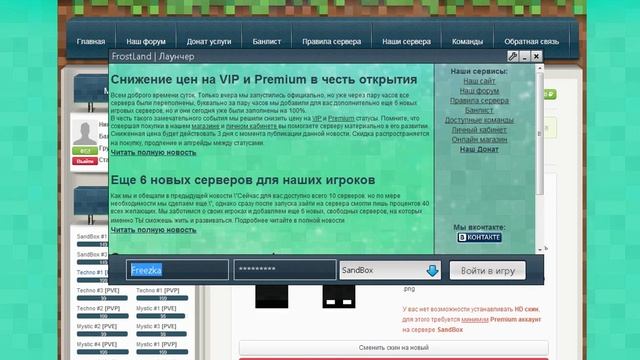
Task: Read full news under the 6 новых серверов headline
Action: pyautogui.click(x=153, y=230)
